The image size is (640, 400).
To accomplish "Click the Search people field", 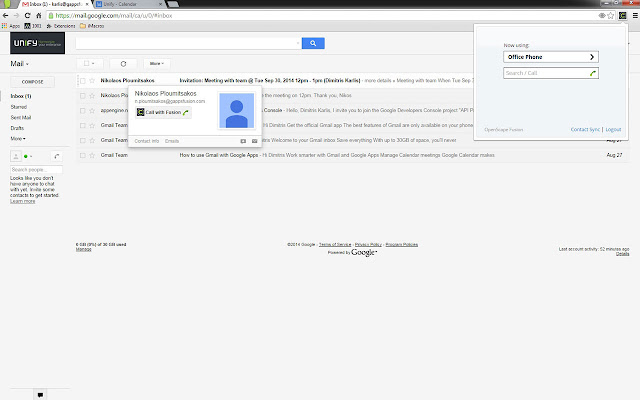I will (36, 170).
